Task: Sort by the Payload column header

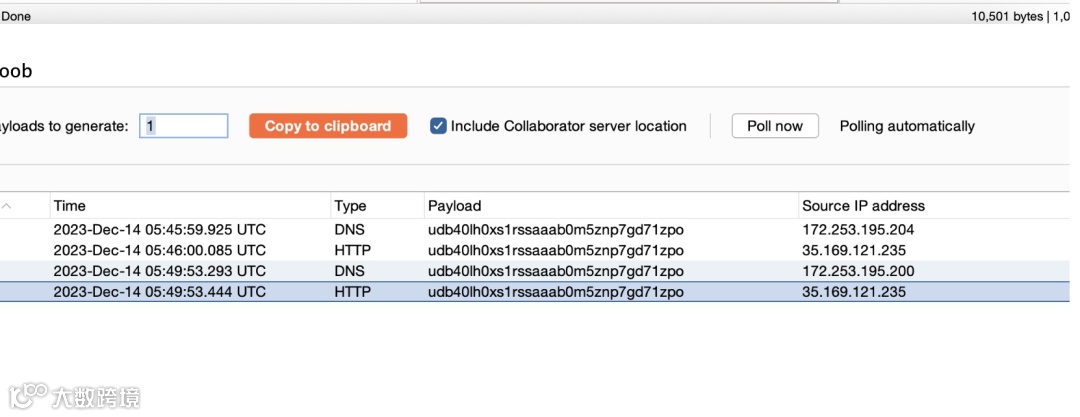Action: point(454,206)
